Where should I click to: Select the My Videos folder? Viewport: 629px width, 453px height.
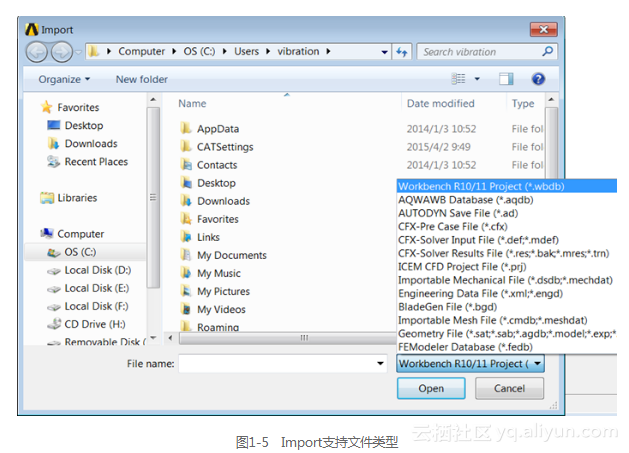tap(221, 309)
